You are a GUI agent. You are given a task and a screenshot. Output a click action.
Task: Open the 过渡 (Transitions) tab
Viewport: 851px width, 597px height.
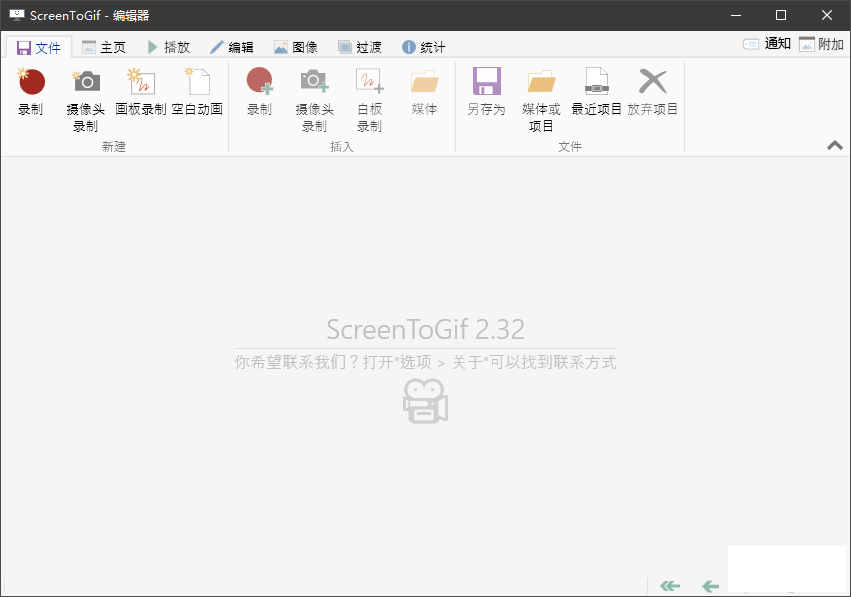360,47
